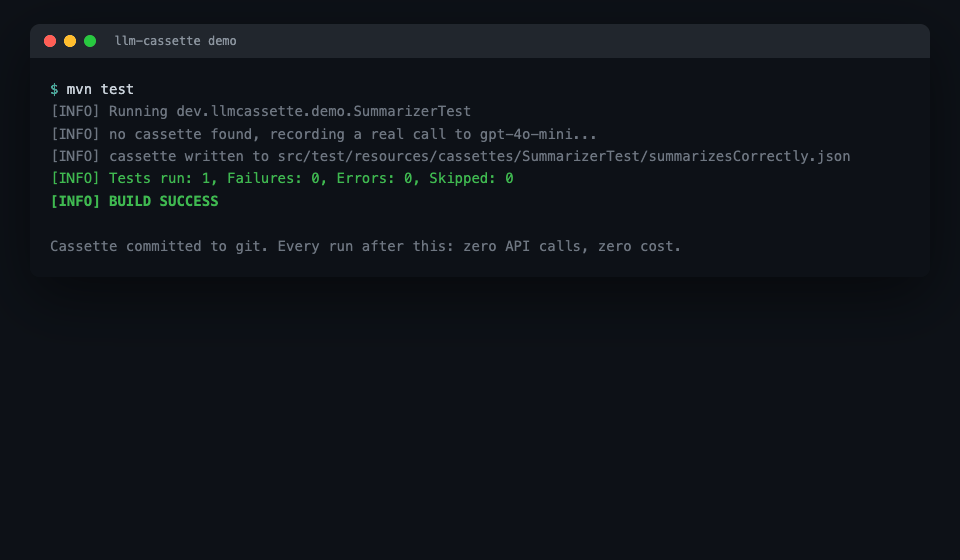Click the red close window button
Image resolution: width=960 pixels, height=560 pixels.
pyautogui.click(x=50, y=41)
